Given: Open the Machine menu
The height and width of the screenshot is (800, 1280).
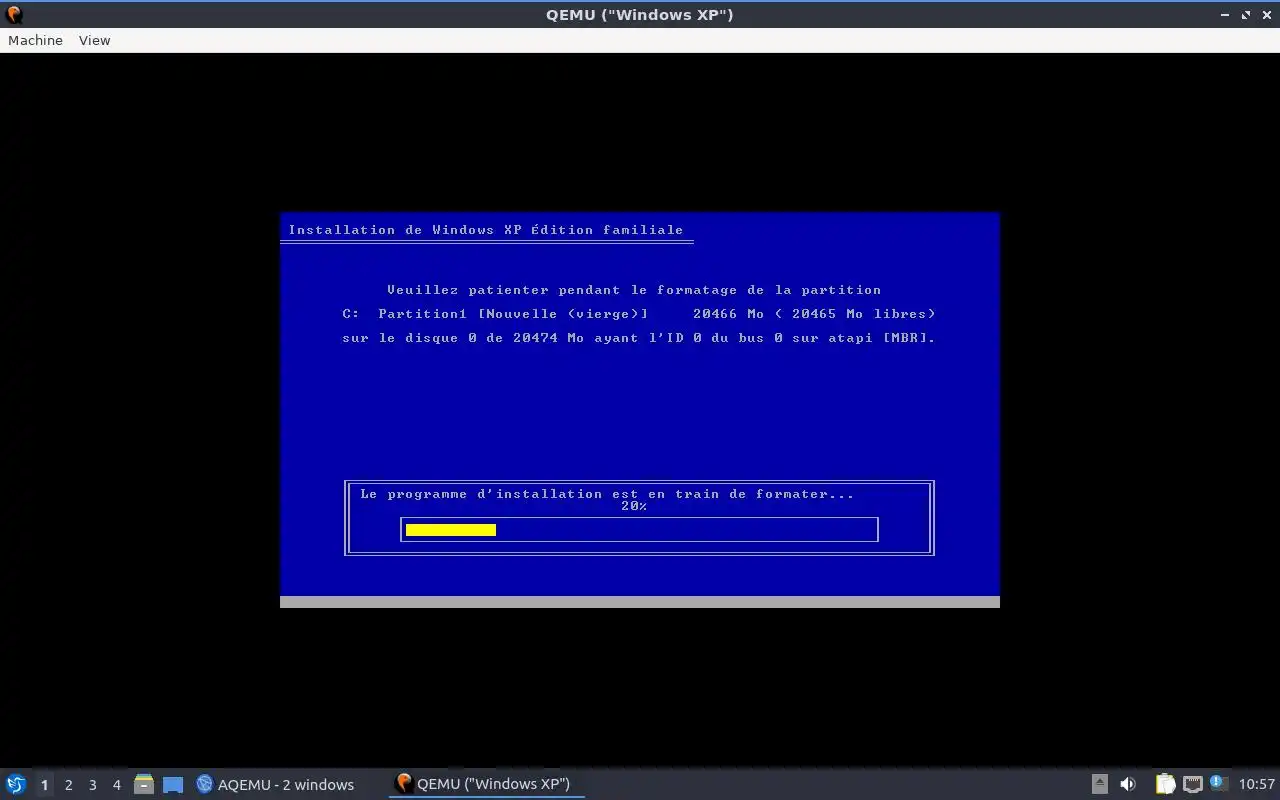Looking at the screenshot, I should 35,40.
